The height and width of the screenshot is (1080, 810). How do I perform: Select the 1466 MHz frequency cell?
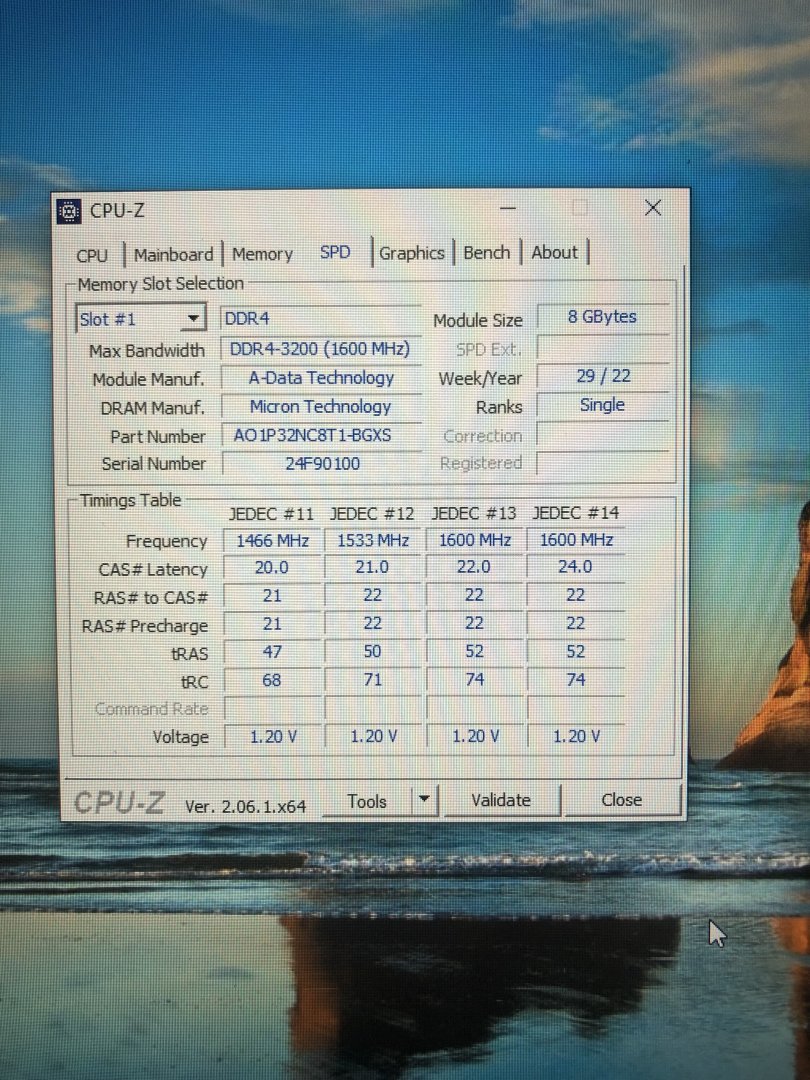click(273, 541)
